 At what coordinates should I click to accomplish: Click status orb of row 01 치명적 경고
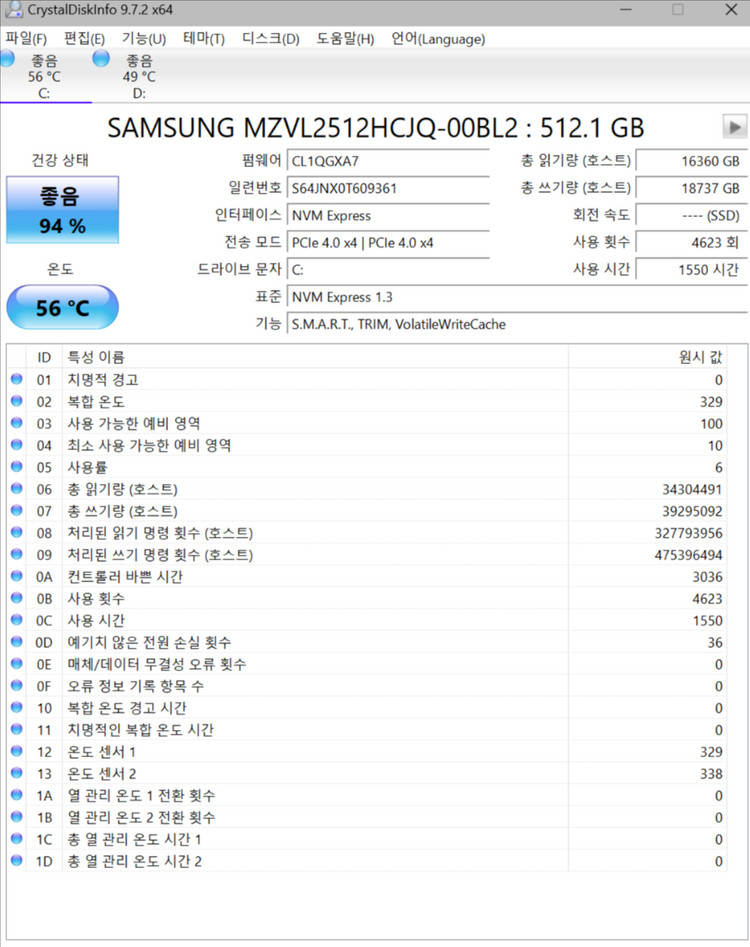[x=17, y=379]
